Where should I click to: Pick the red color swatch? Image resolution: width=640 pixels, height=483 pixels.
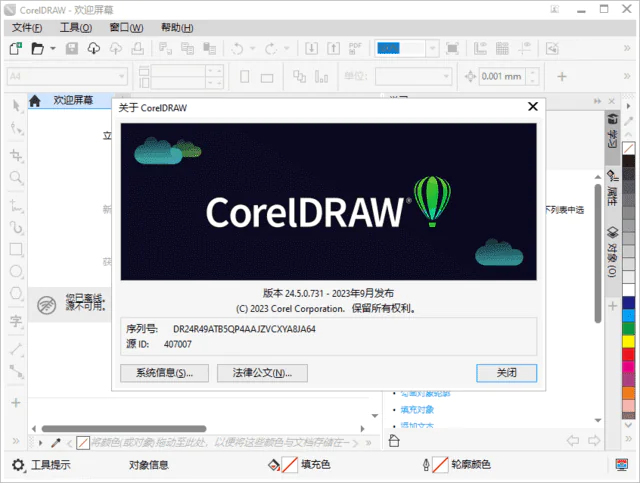tap(629, 354)
